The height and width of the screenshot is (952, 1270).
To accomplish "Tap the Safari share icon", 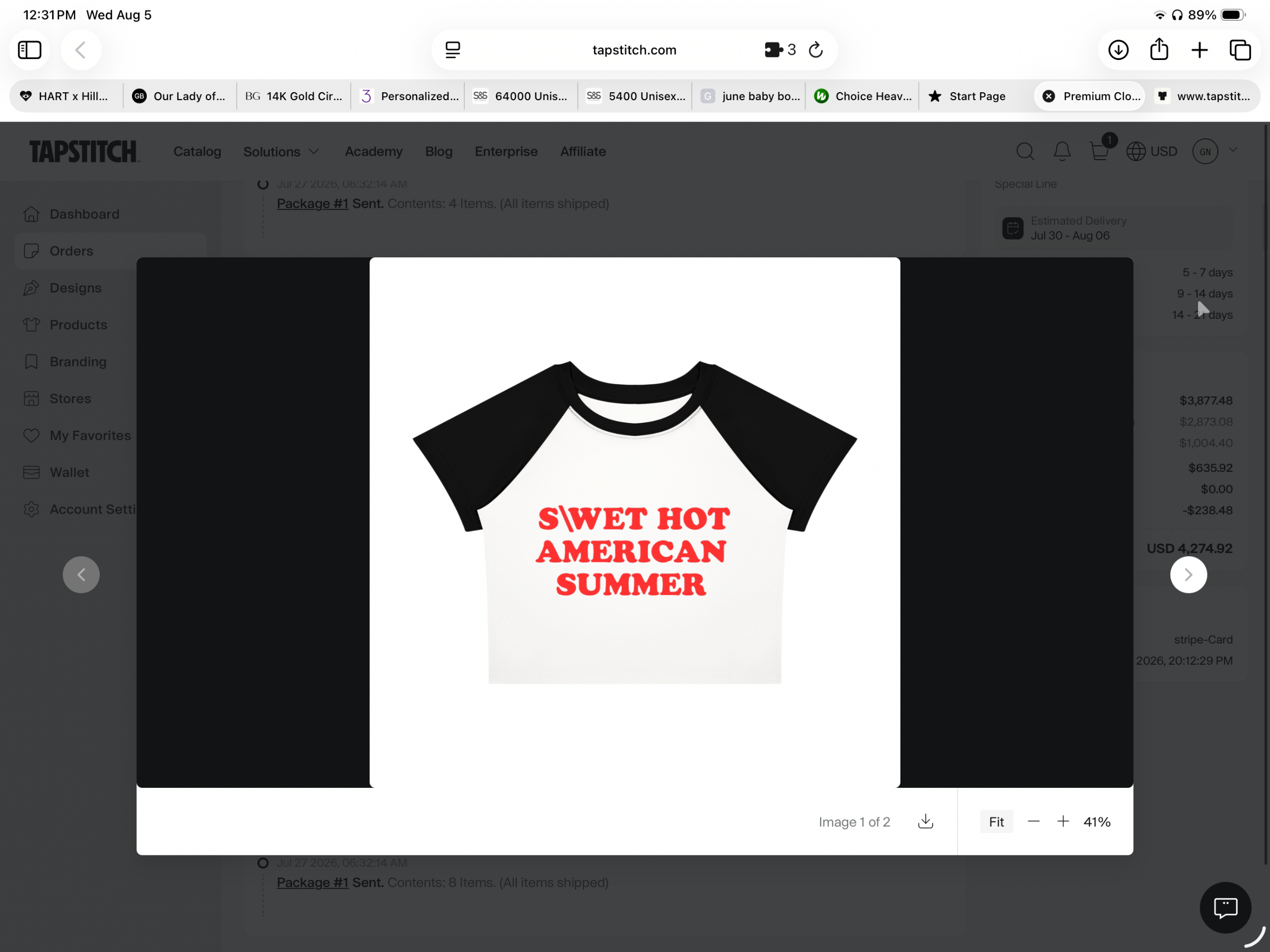I will [1159, 50].
